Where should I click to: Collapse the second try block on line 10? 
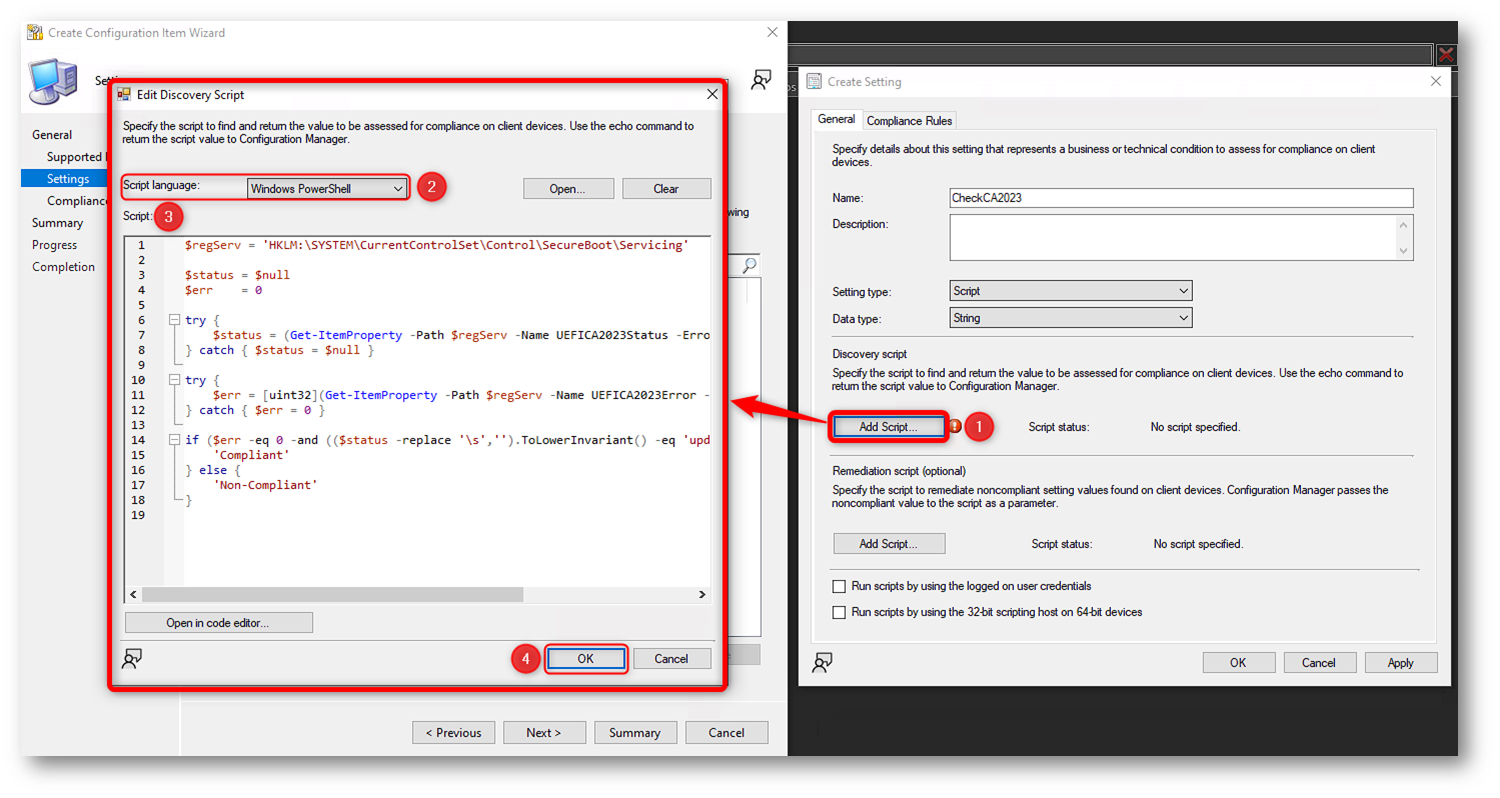coord(174,380)
